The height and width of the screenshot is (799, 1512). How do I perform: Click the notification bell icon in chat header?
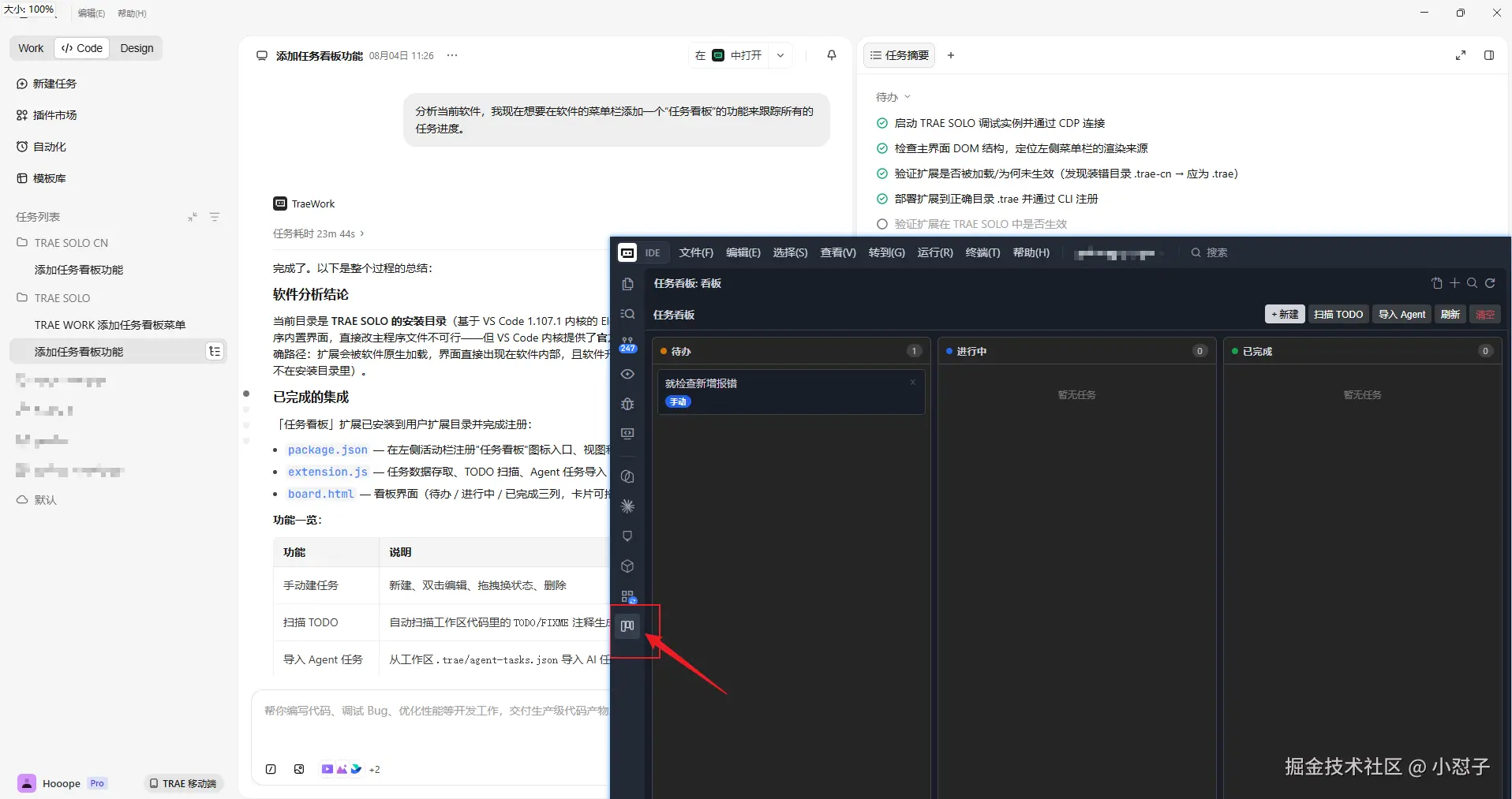[x=831, y=55]
